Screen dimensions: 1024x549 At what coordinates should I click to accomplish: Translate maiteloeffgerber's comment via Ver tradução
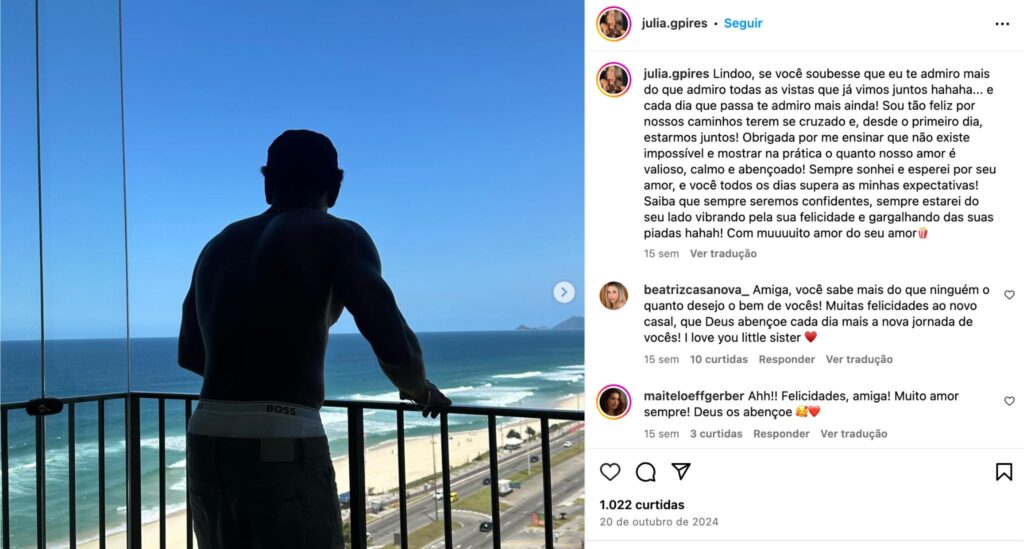854,433
